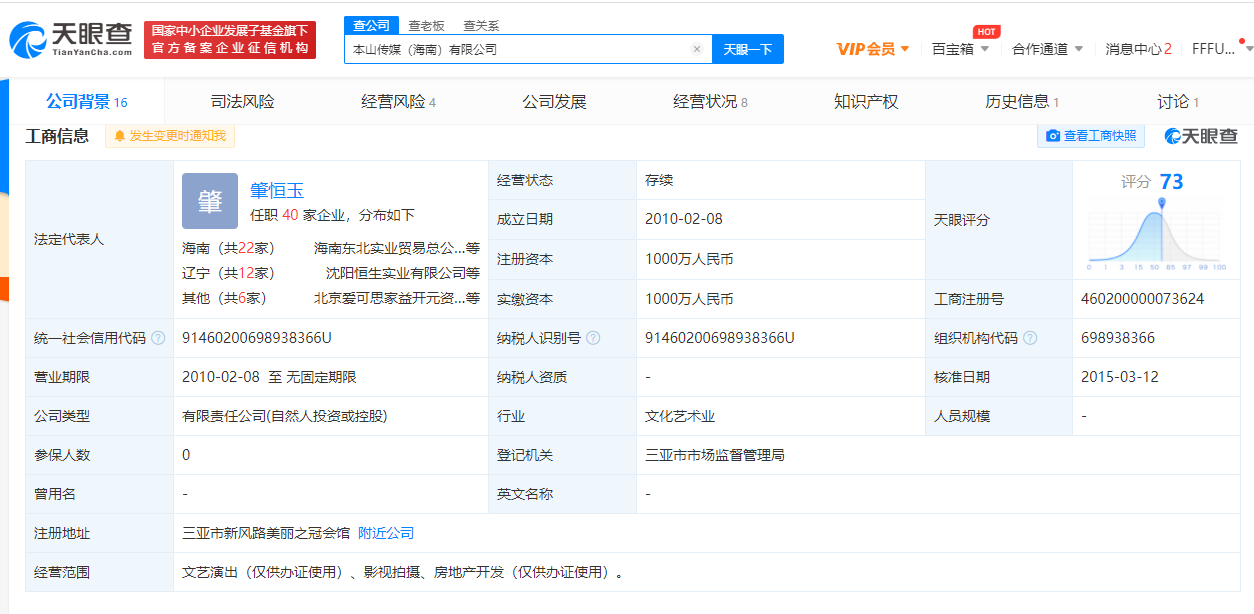This screenshot has height=614, width=1254.
Task: Click the 肇 avatar of the legal representative
Action: (210, 201)
